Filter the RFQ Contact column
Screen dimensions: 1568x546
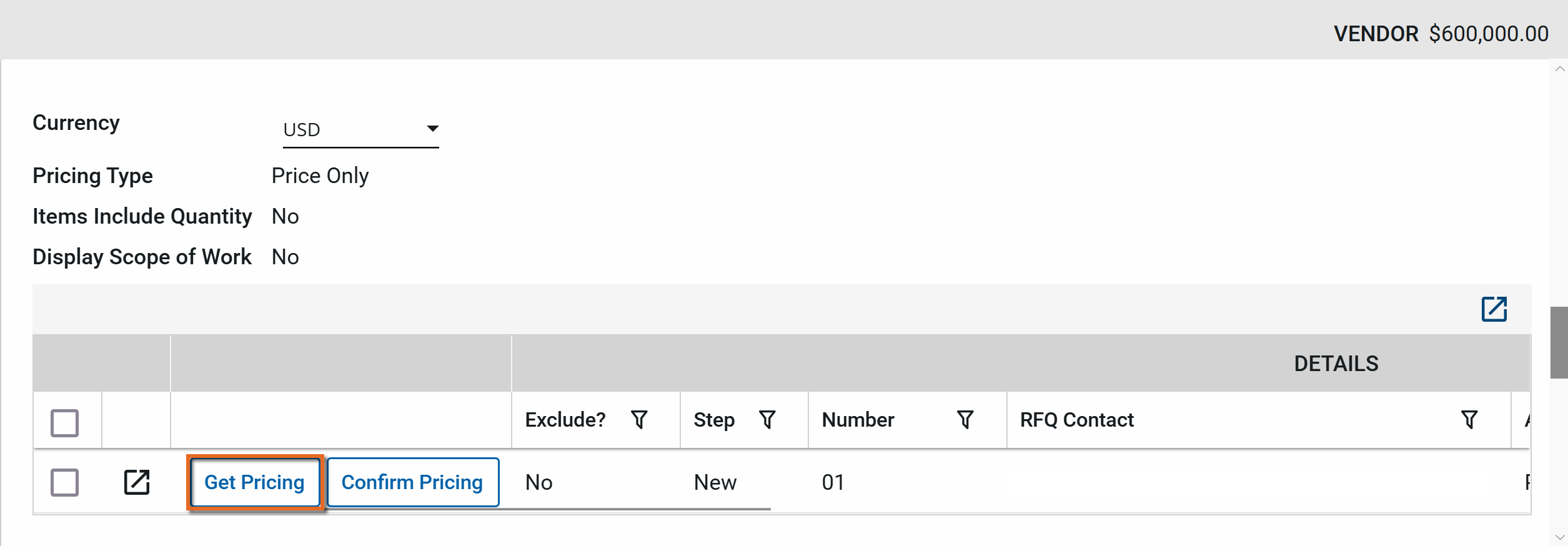1469,420
